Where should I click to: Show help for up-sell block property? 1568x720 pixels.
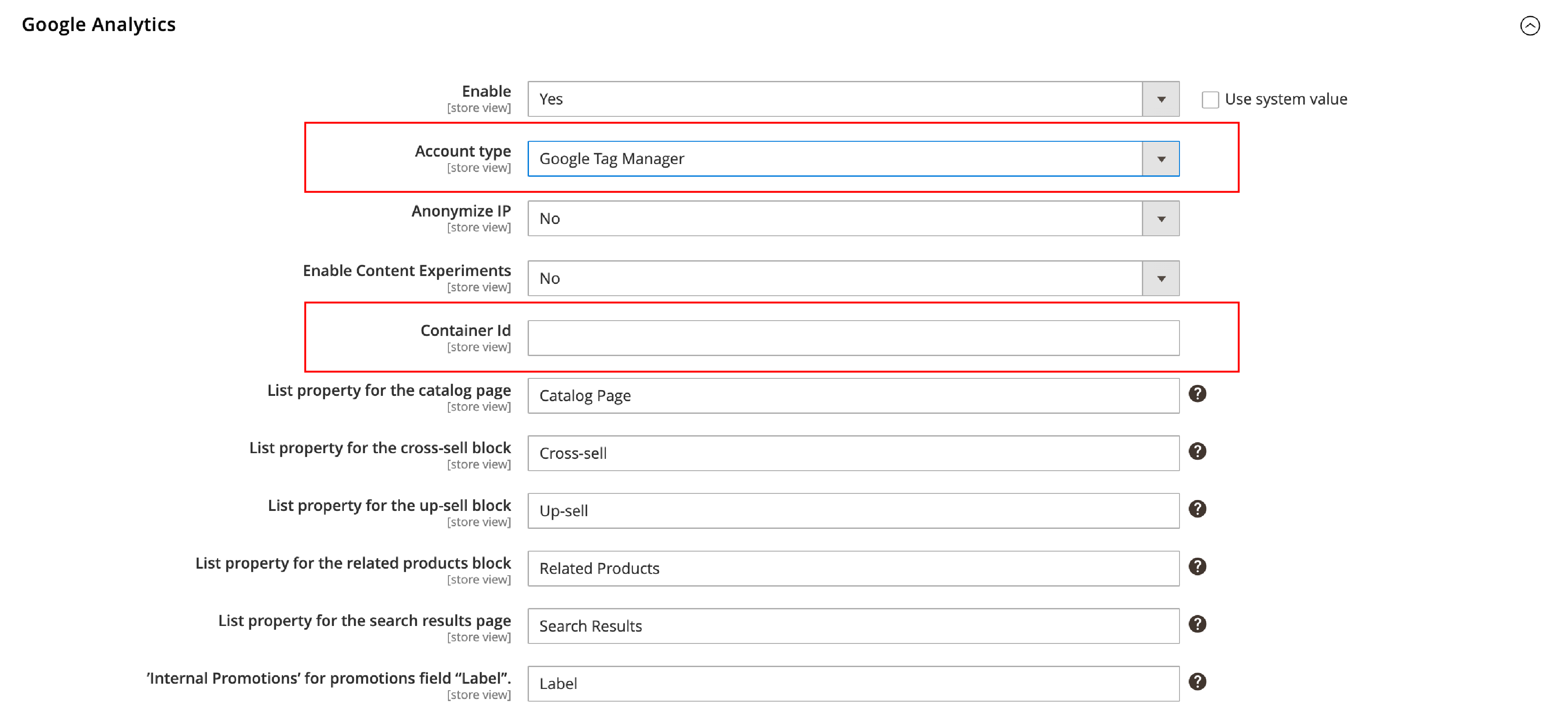pyautogui.click(x=1197, y=509)
